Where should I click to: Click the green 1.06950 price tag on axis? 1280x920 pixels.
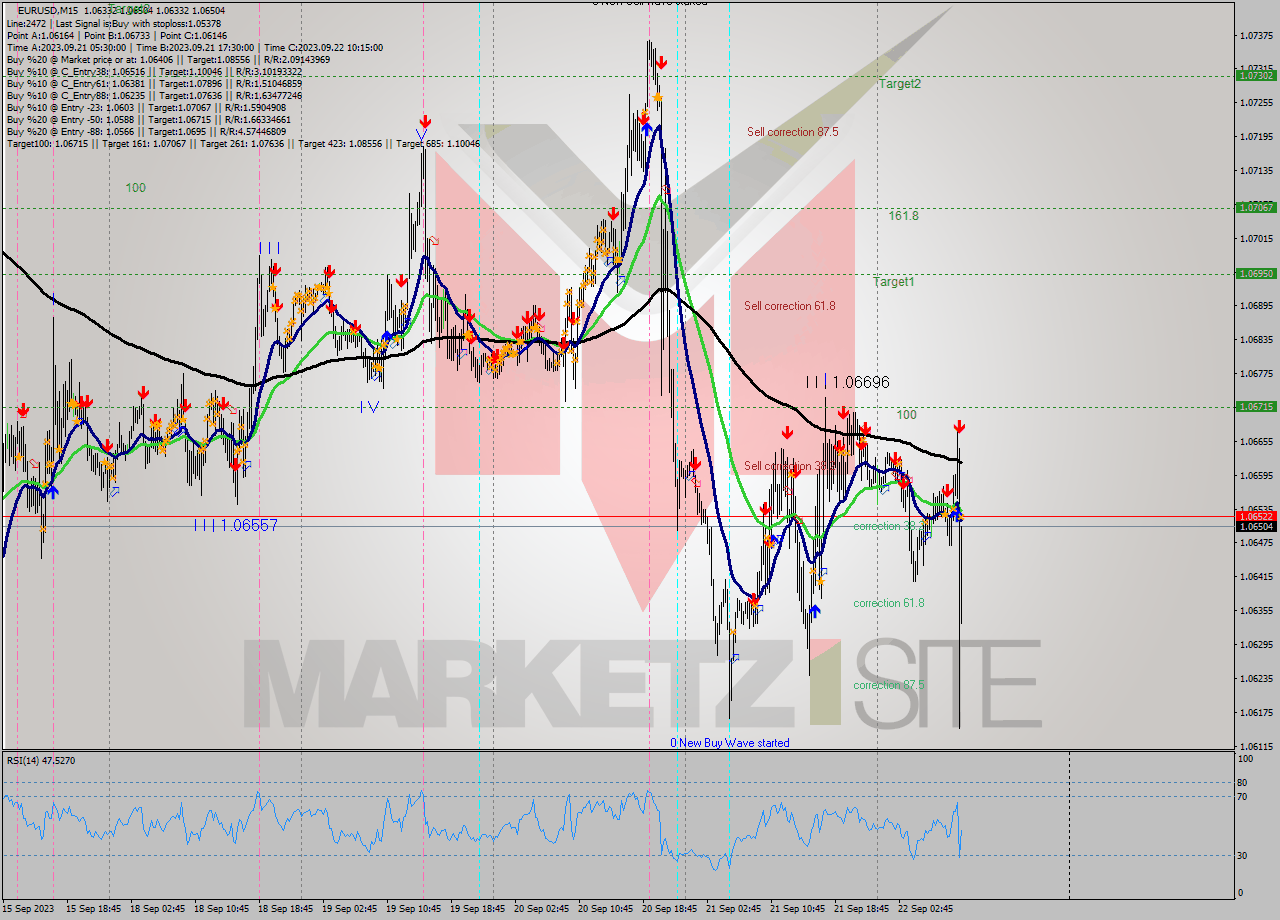tap(1255, 273)
